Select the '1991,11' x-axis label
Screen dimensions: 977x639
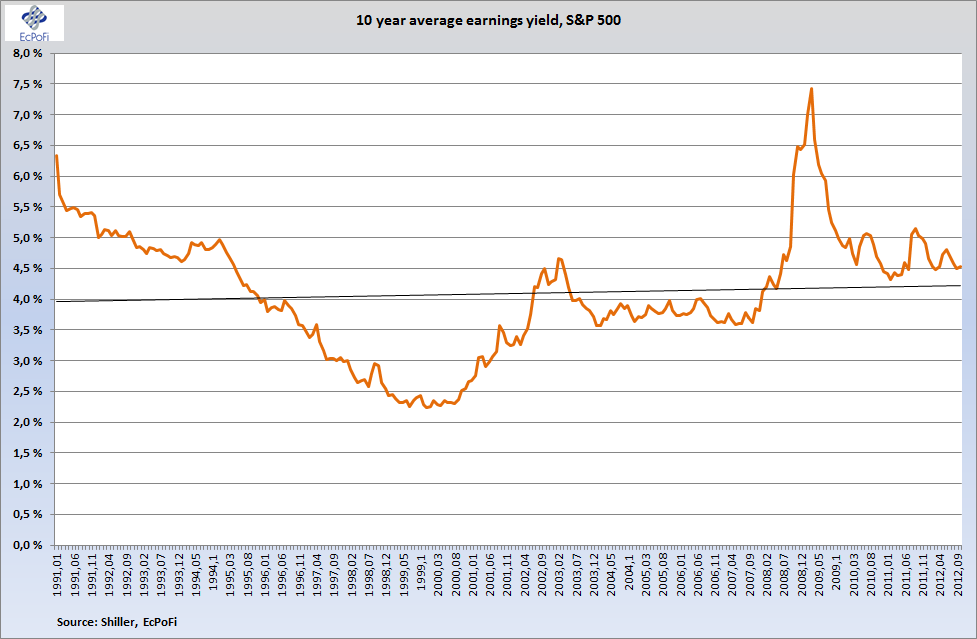click(x=92, y=573)
